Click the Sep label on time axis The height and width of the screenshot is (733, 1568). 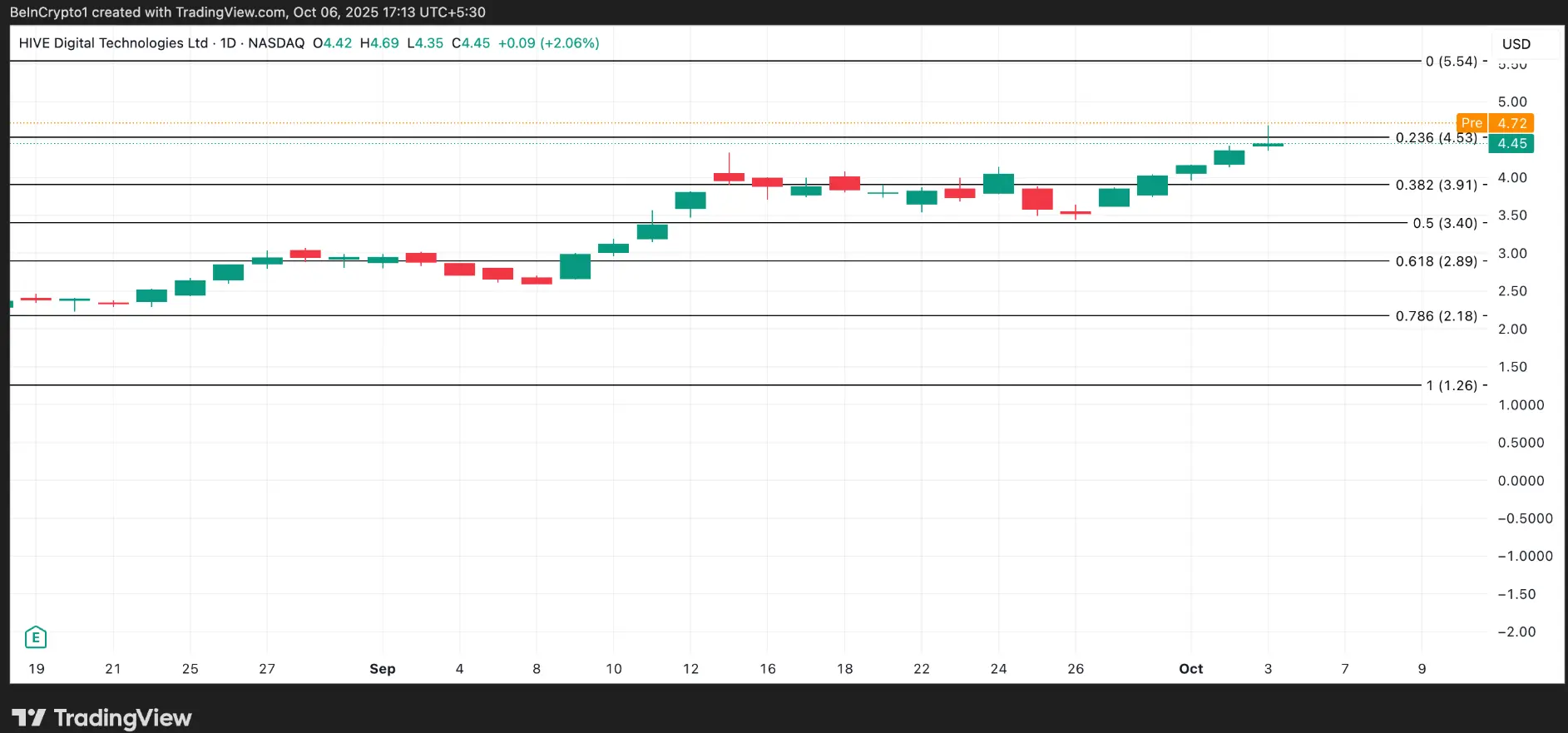tap(383, 669)
